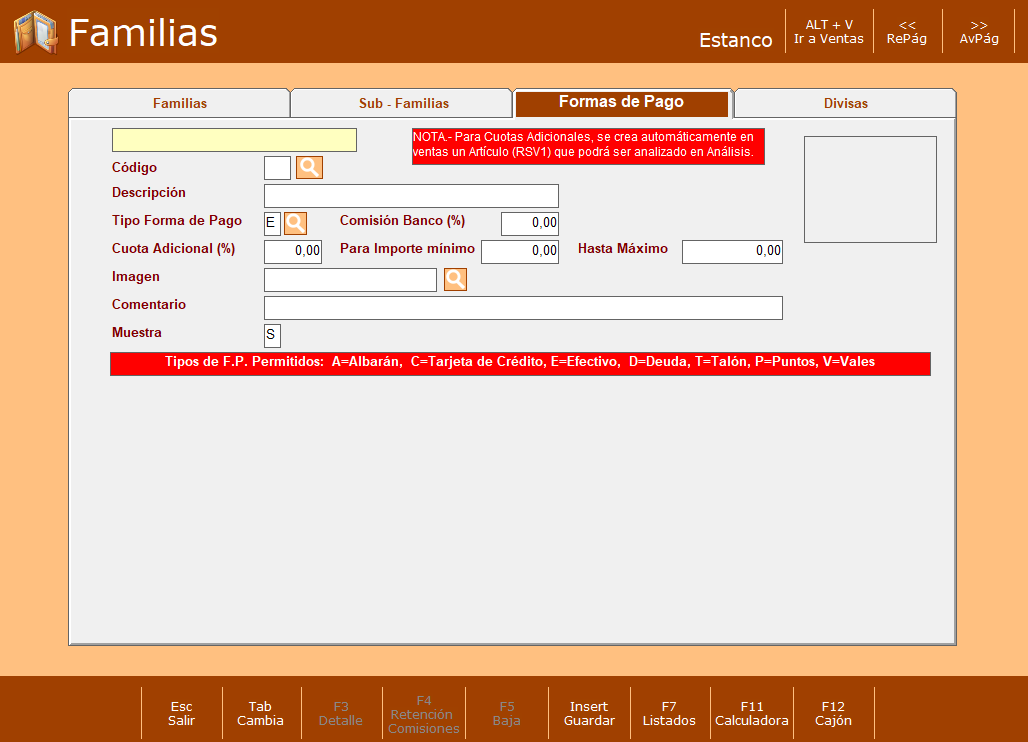The image size is (1028, 742).
Task: Click the ALT + V Ir a Ventas button
Action: tap(829, 31)
